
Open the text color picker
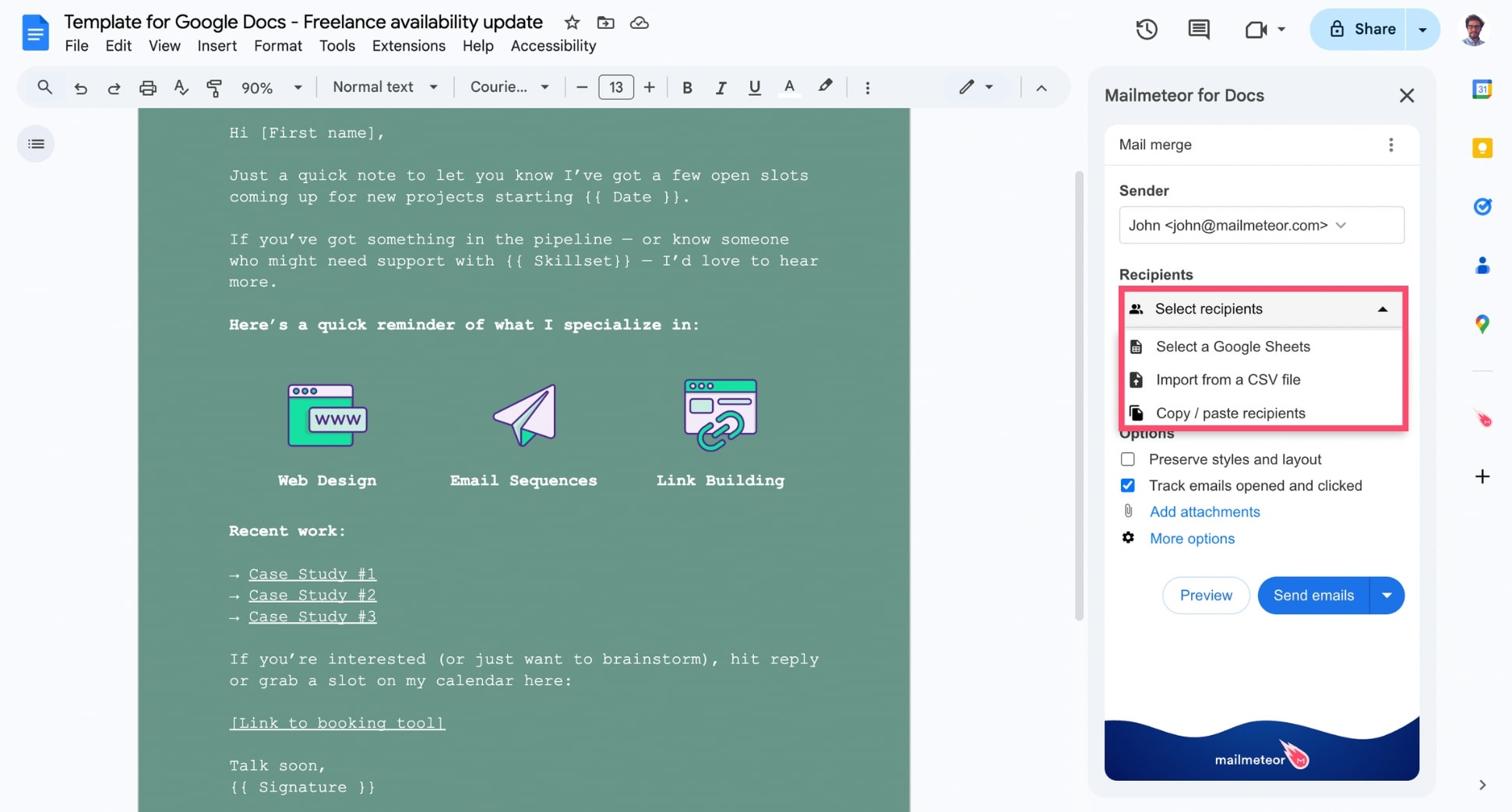(789, 87)
